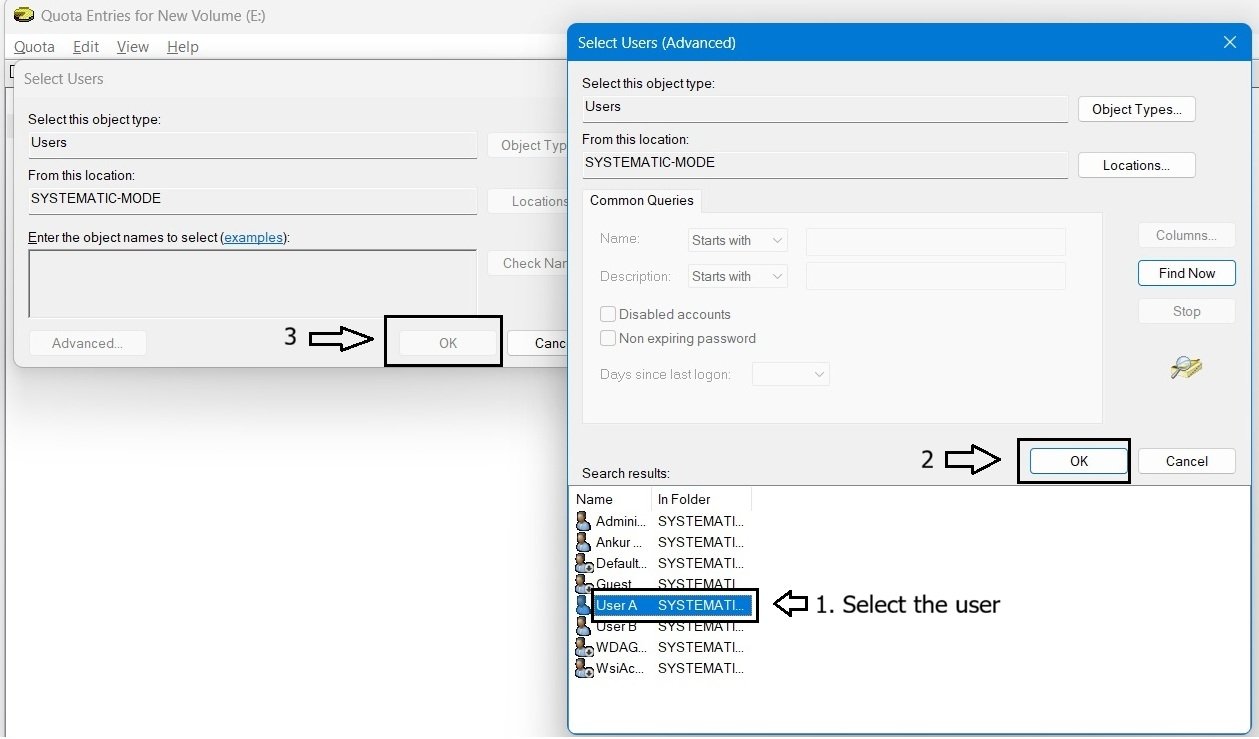1259x739 pixels.
Task: Click OK in the Select Users dialog
Action: click(448, 343)
